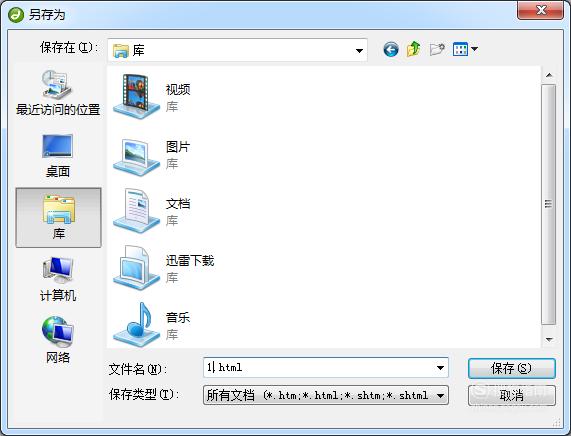Click the vertical scrollbar thumb

(548, 204)
